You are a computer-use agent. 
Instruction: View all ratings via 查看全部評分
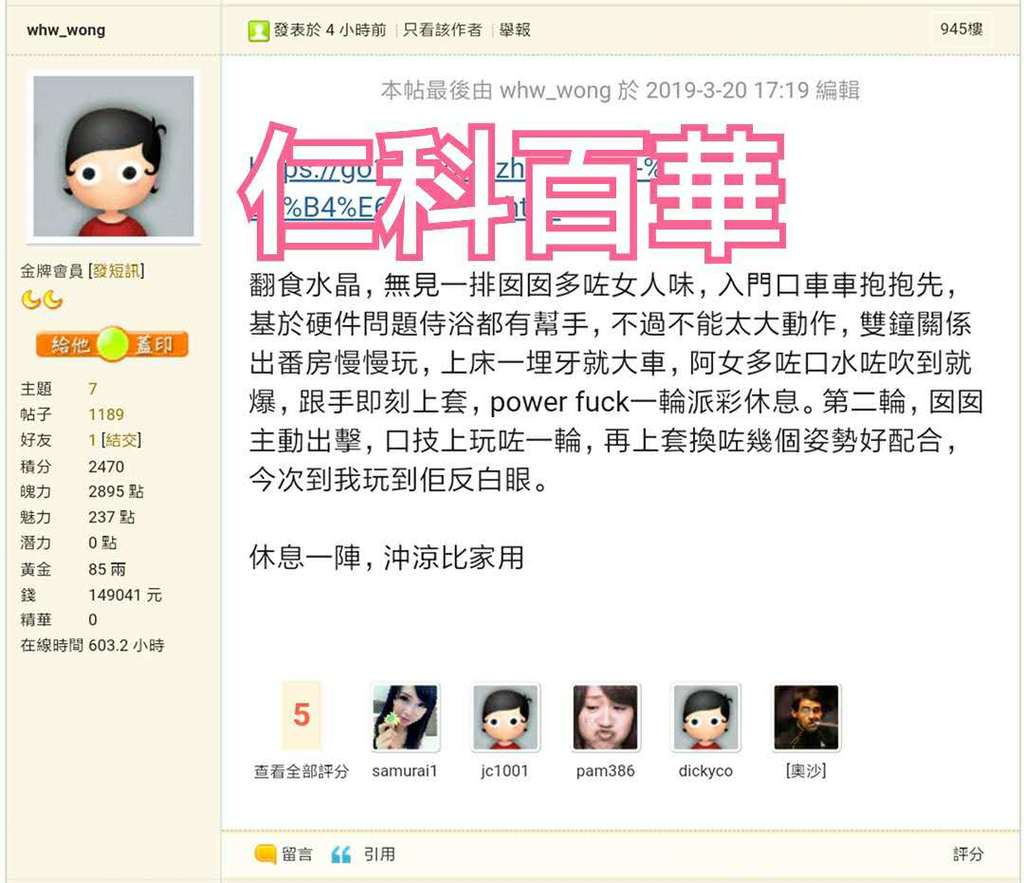[x=301, y=771]
